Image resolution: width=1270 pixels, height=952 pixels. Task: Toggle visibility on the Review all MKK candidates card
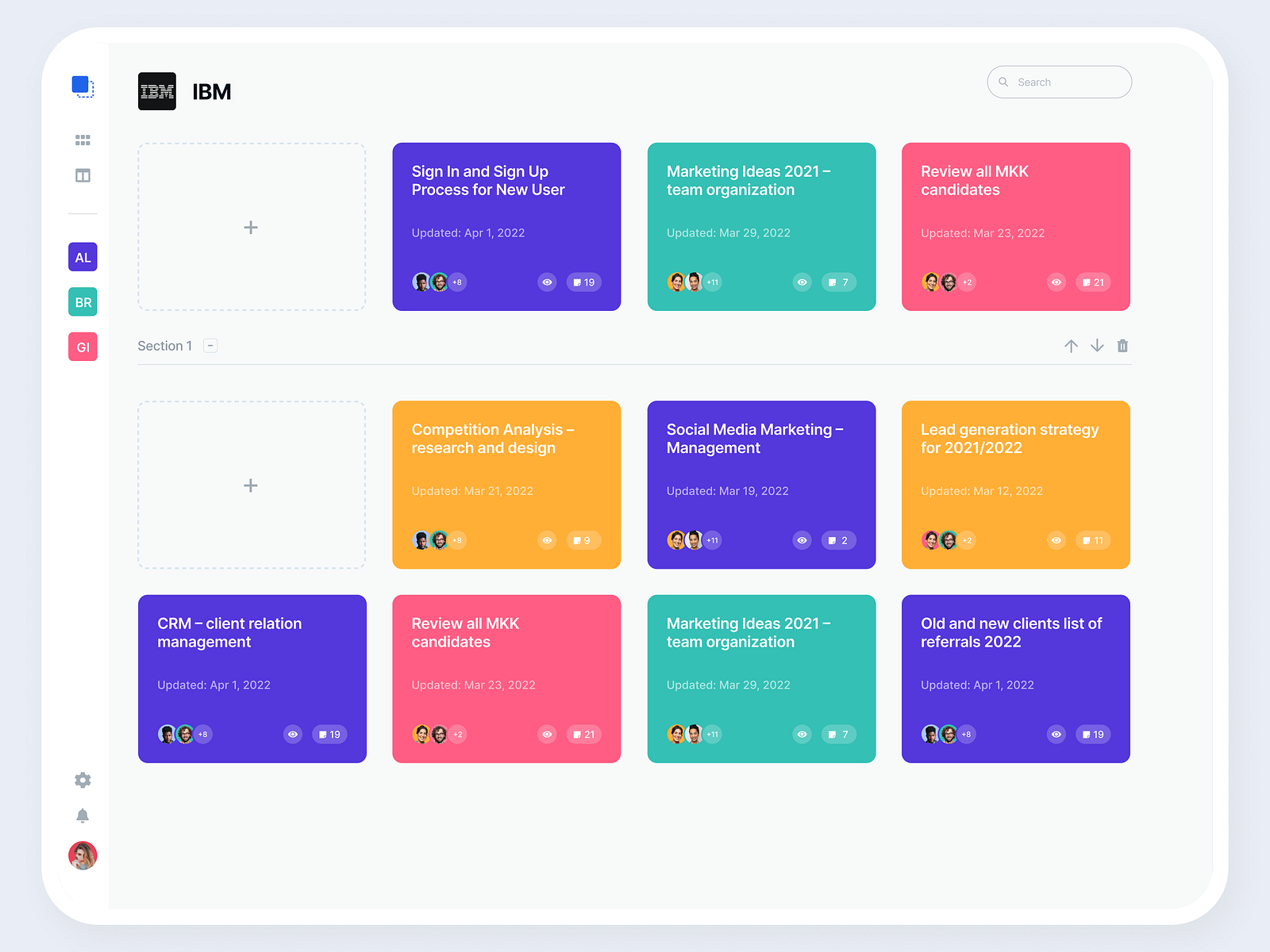1056,282
